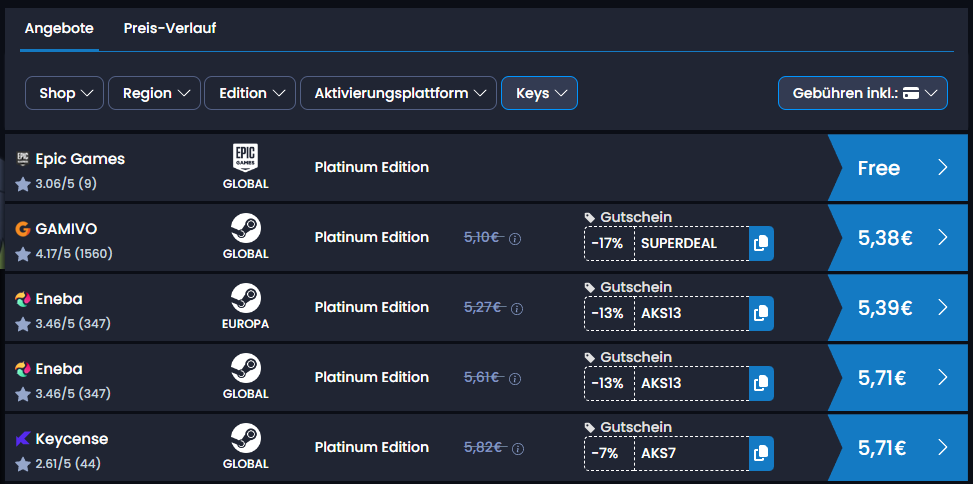
Task: Expand the Region filter dropdown
Action: point(155,93)
